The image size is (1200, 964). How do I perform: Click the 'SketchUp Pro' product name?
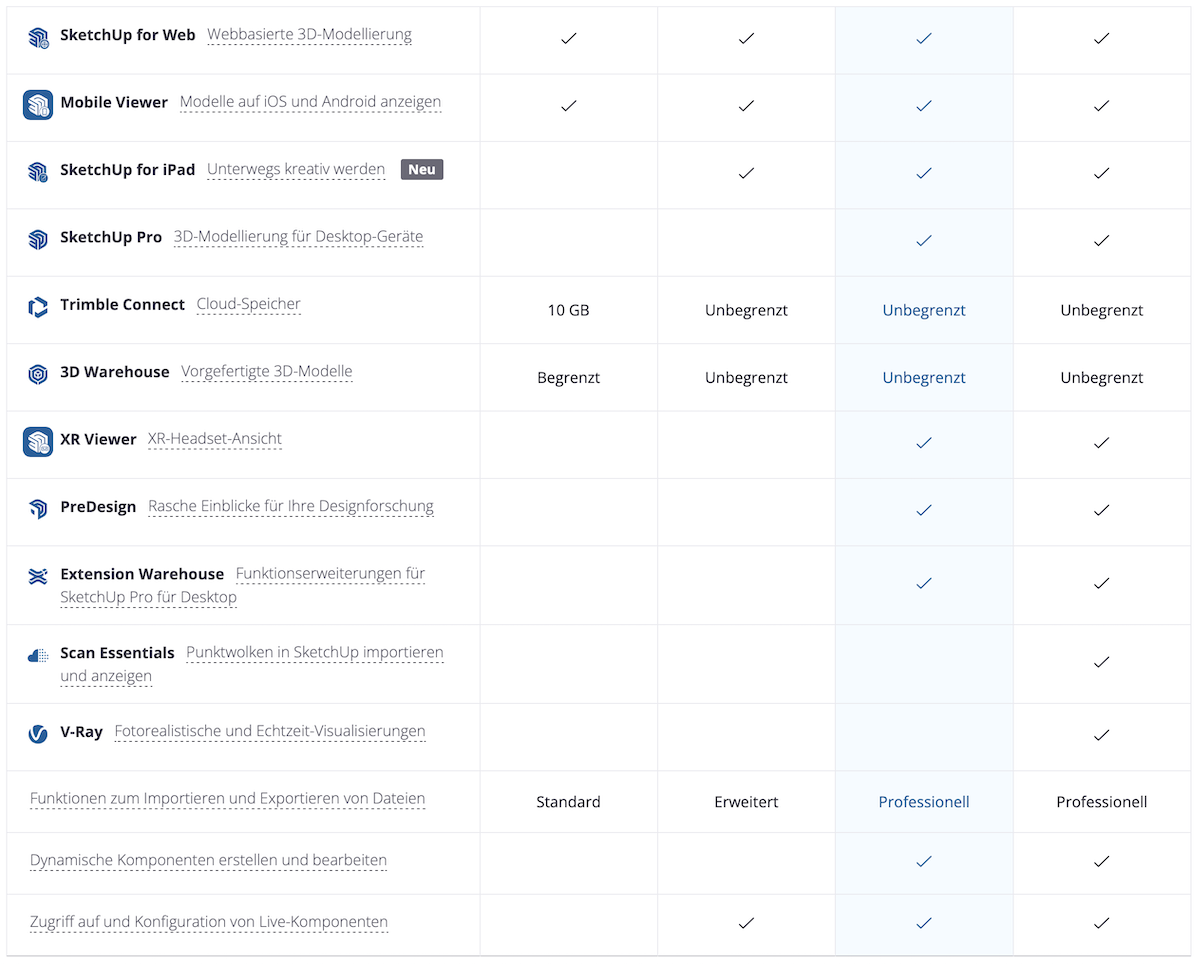click(111, 237)
